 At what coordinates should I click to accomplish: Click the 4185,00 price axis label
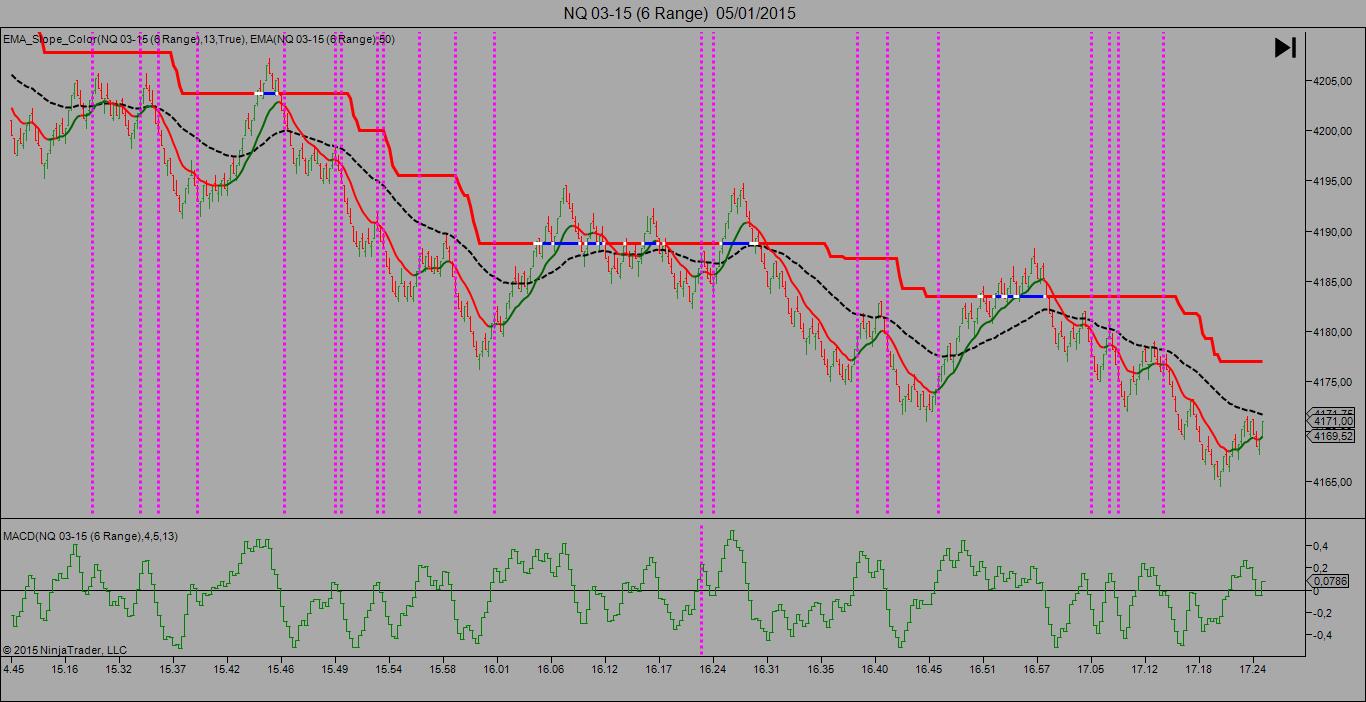(x=1334, y=282)
